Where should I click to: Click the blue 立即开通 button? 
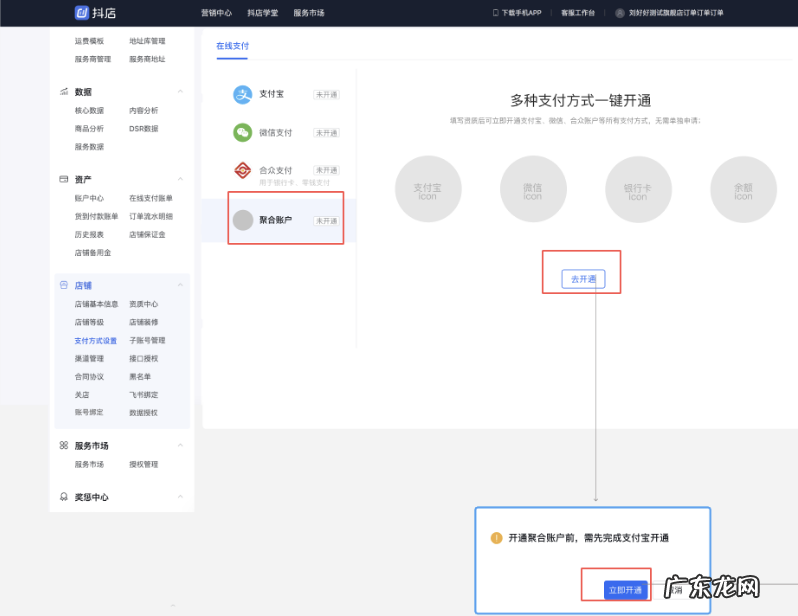pos(625,590)
